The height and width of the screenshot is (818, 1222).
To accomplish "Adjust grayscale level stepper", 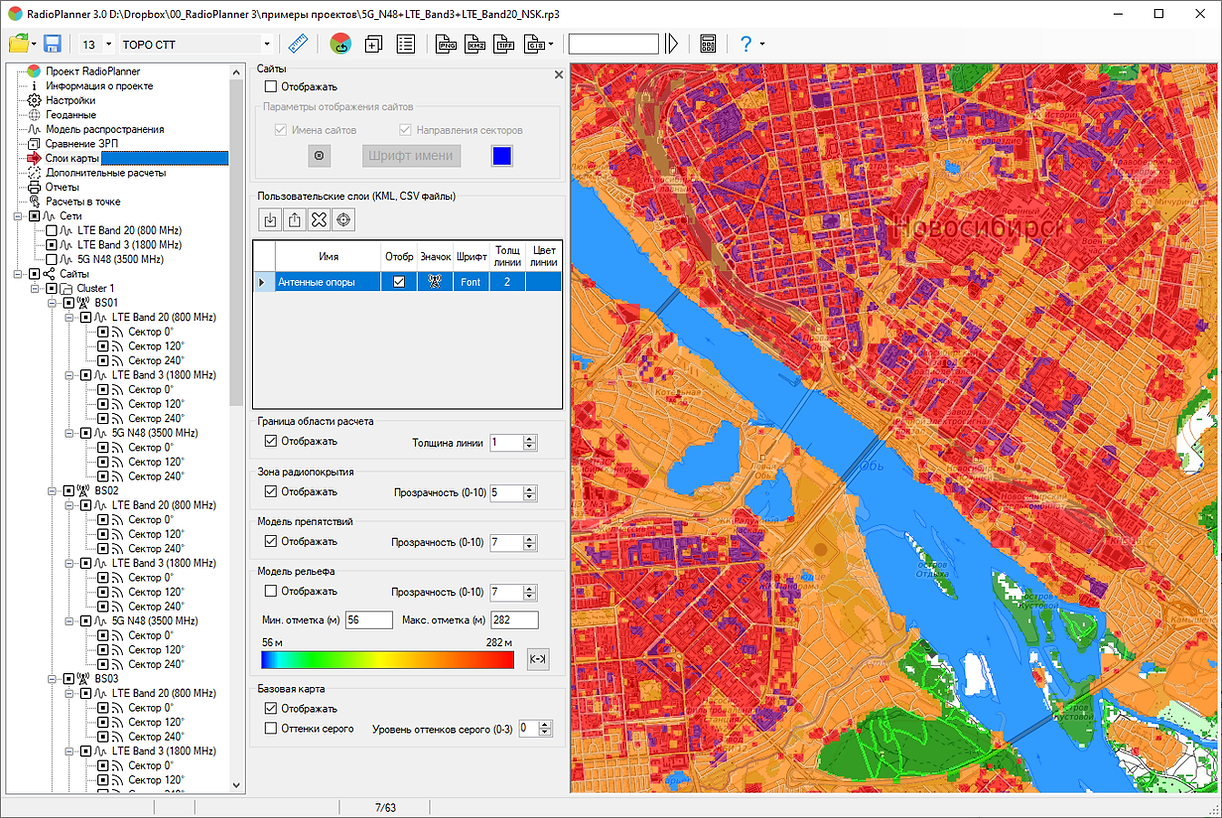I will click(547, 729).
